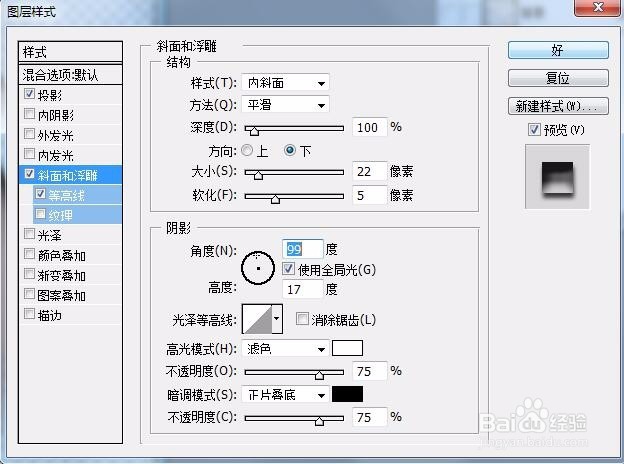Image resolution: width=624 pixels, height=464 pixels.
Task: Open the 方法(Q) 平滑 dropdown
Action: click(285, 105)
